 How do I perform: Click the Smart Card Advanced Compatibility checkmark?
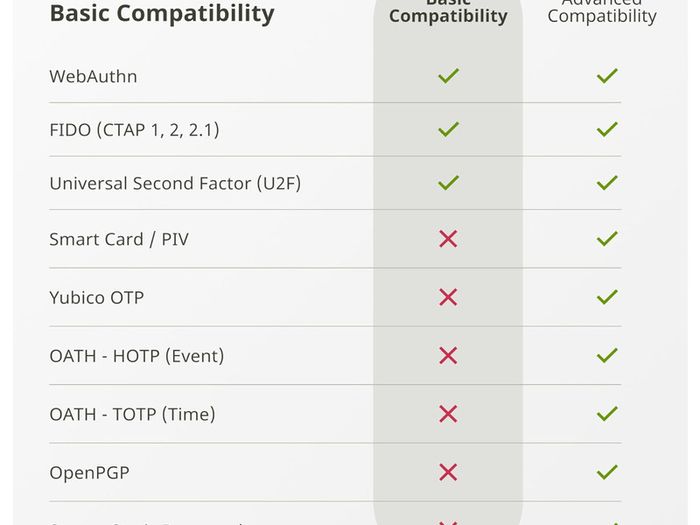tap(607, 239)
